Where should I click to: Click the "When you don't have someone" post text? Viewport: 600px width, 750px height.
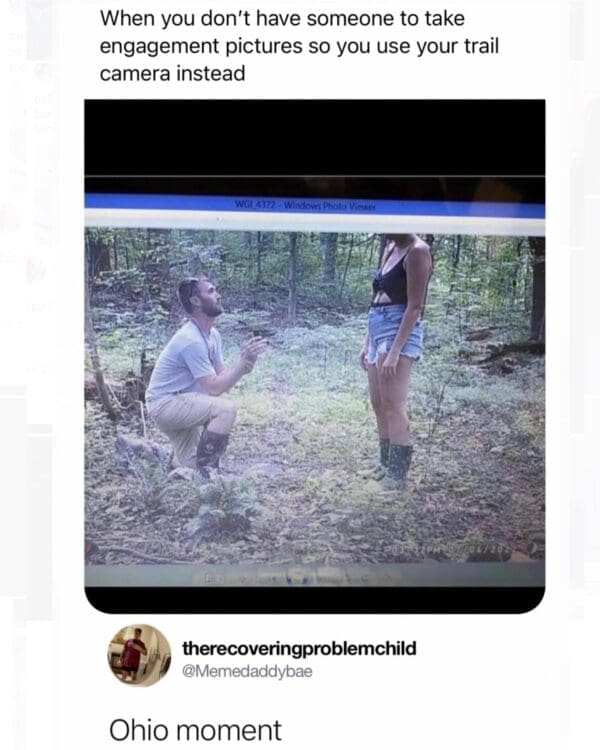pyautogui.click(x=300, y=46)
